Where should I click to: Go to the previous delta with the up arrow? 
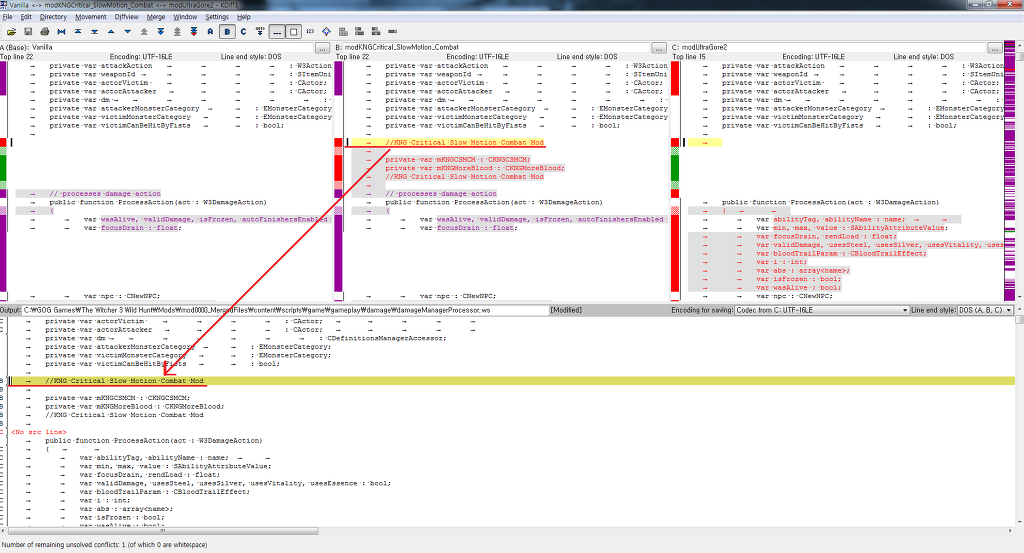click(x=112, y=32)
